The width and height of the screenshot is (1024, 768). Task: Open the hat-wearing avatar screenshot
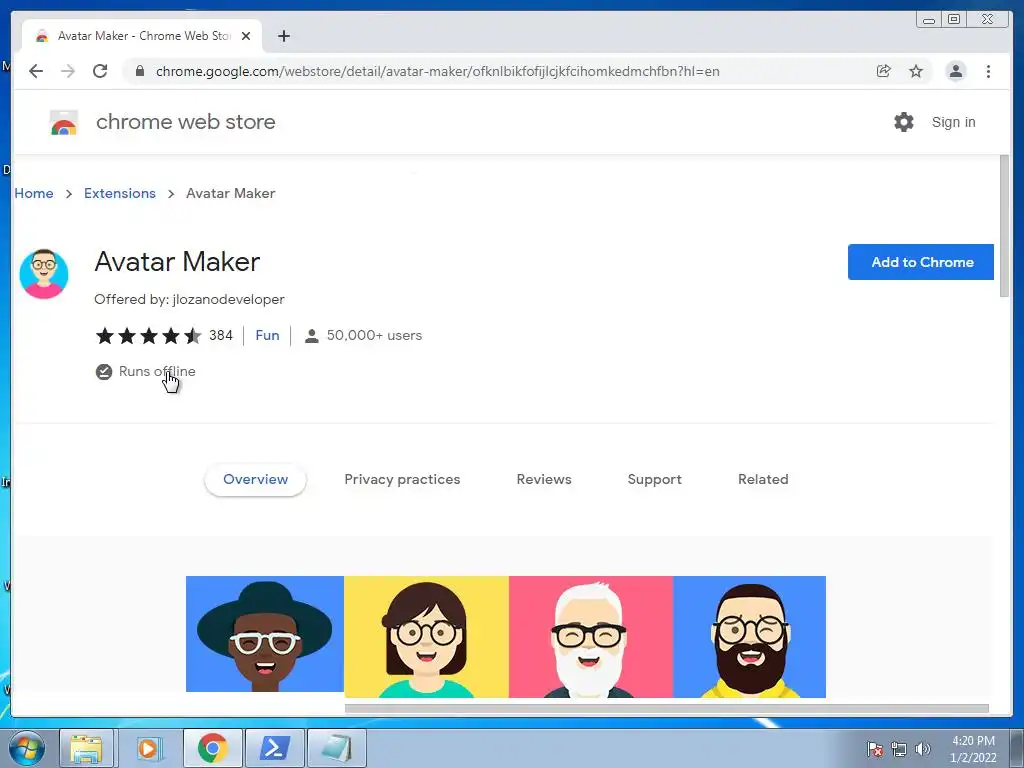coord(264,633)
